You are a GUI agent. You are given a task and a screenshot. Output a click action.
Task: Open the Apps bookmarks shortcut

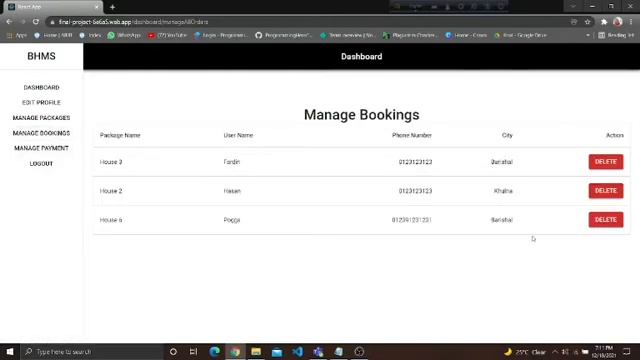[17, 36]
